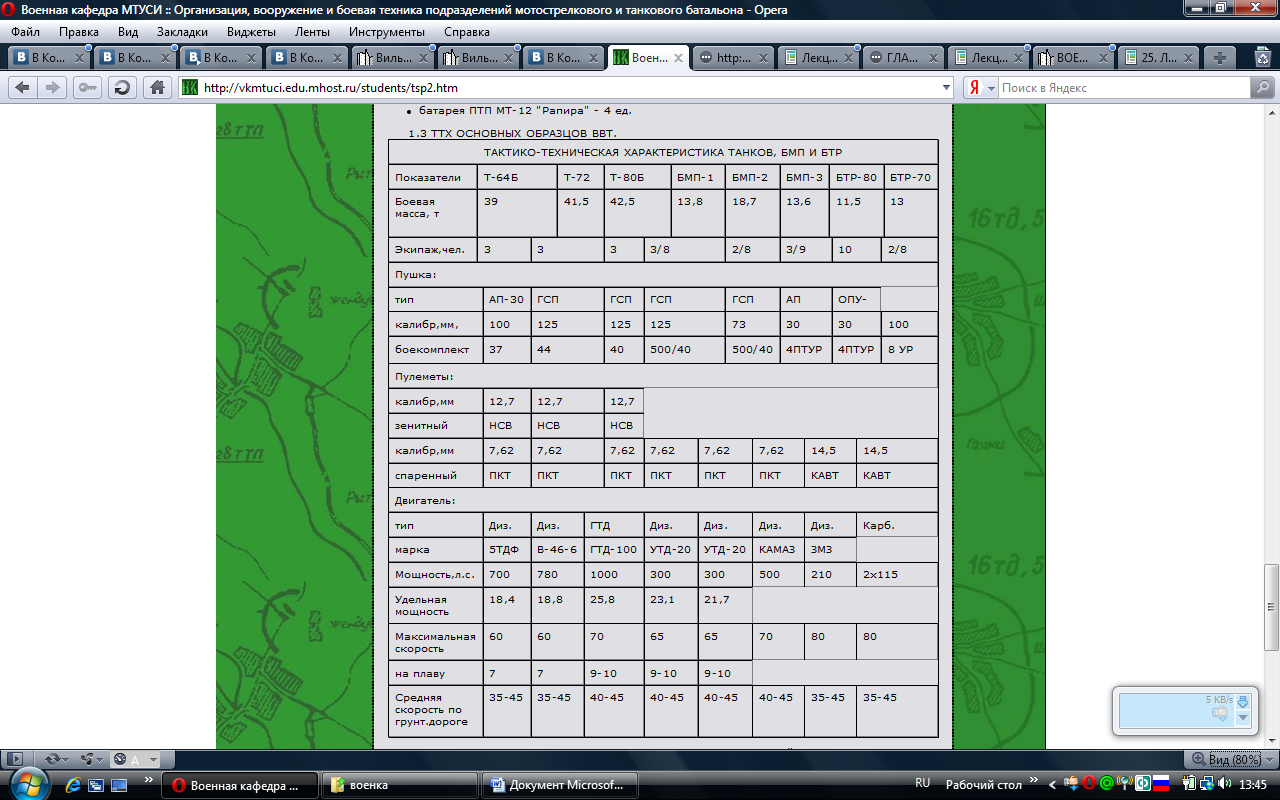This screenshot has height=800, width=1280.
Task: Launch Internet Explorer from Quick Launch
Action: [74, 784]
